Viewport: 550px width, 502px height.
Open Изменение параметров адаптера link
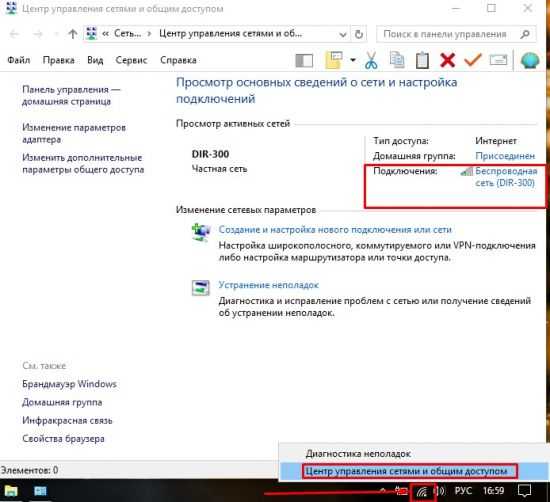74,133
